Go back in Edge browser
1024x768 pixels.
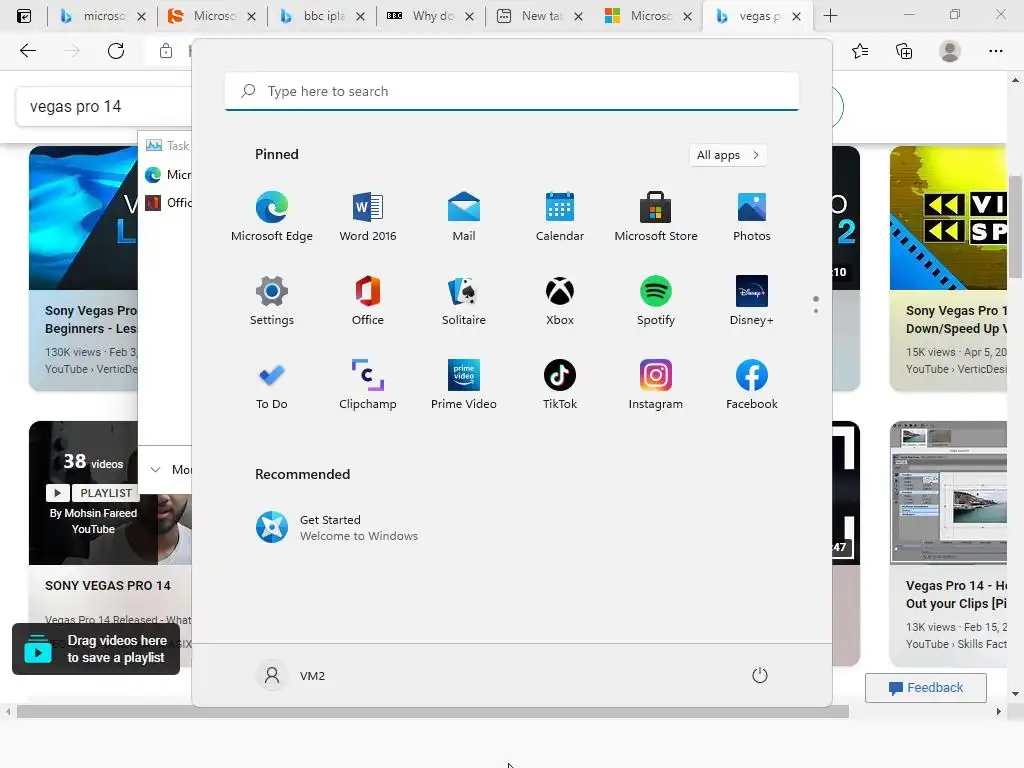click(27, 51)
